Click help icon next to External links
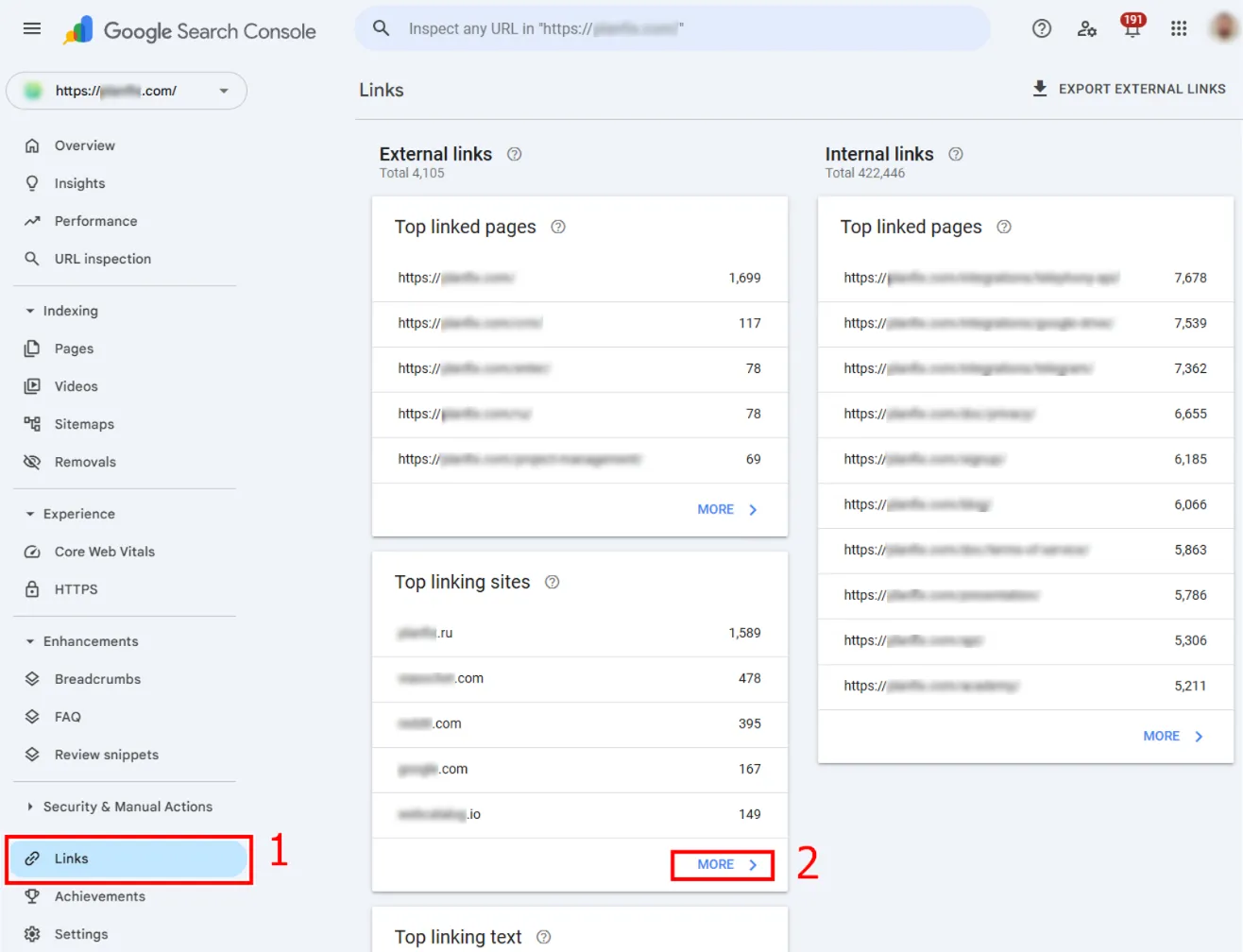 [515, 154]
